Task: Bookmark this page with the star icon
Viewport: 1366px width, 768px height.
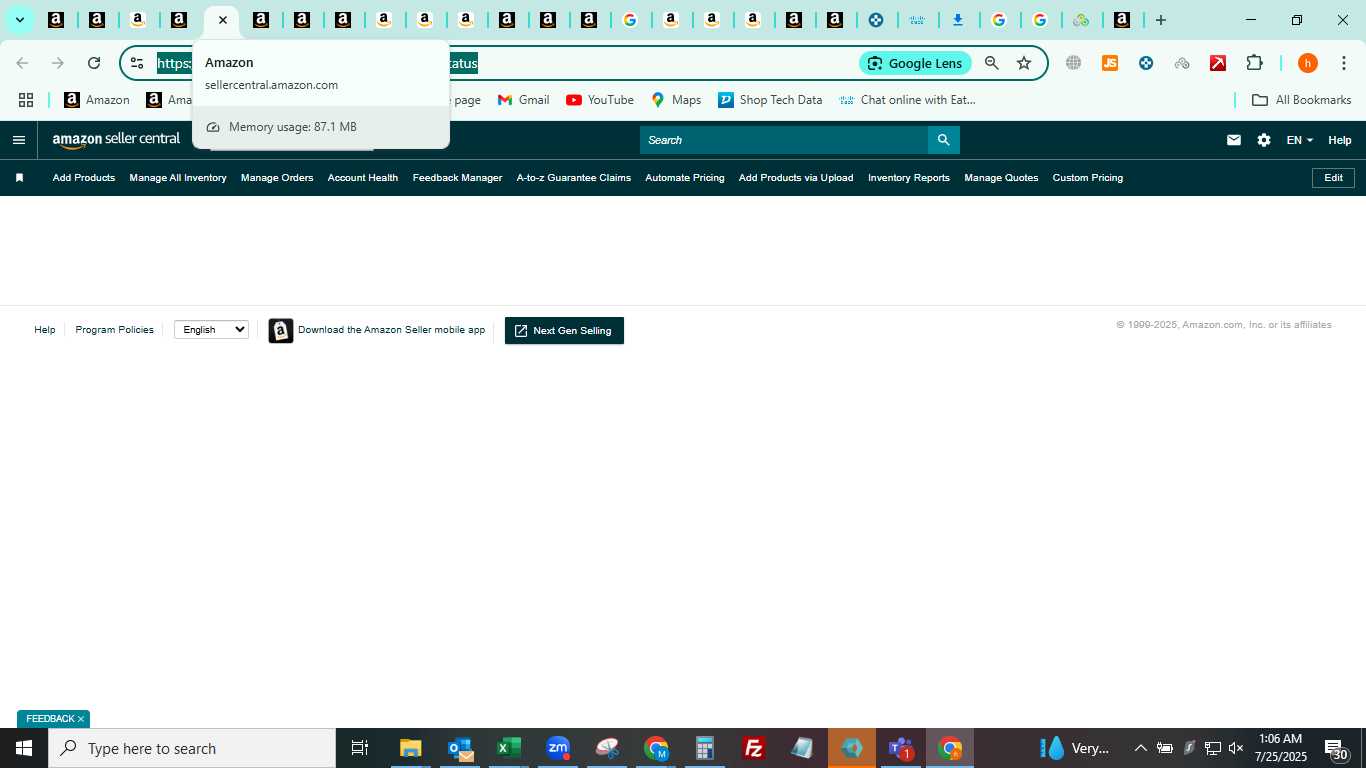Action: point(1024,63)
